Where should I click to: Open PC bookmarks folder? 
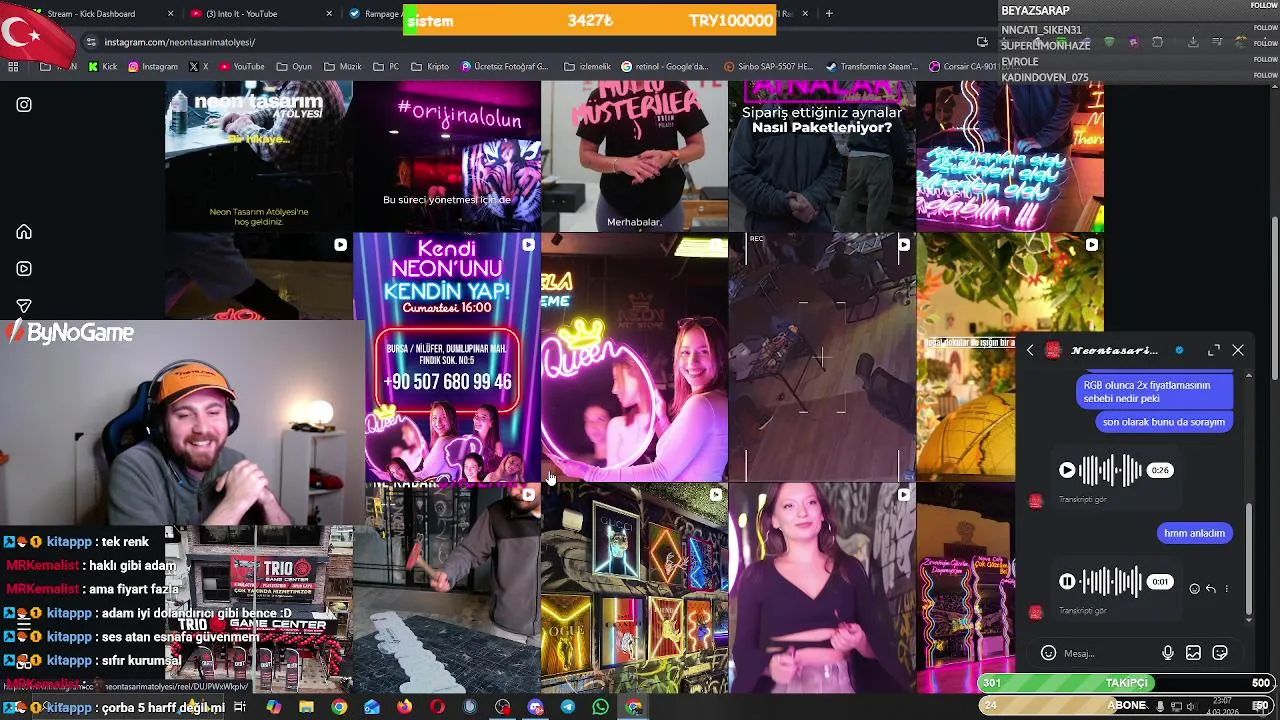[x=386, y=67]
